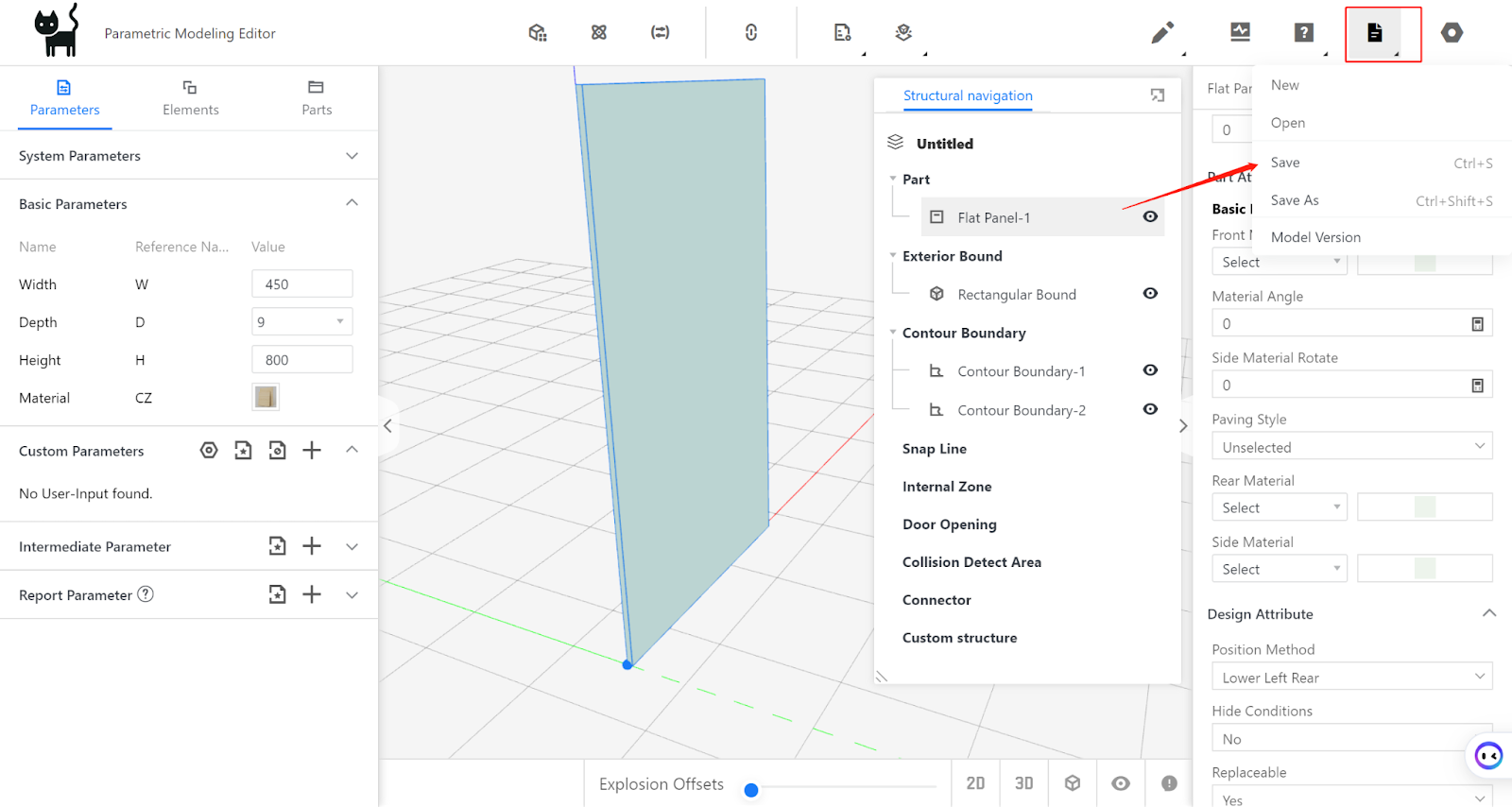This screenshot has height=807, width=1512.
Task: Choose Save As from the file menu
Action: pyautogui.click(x=1295, y=200)
